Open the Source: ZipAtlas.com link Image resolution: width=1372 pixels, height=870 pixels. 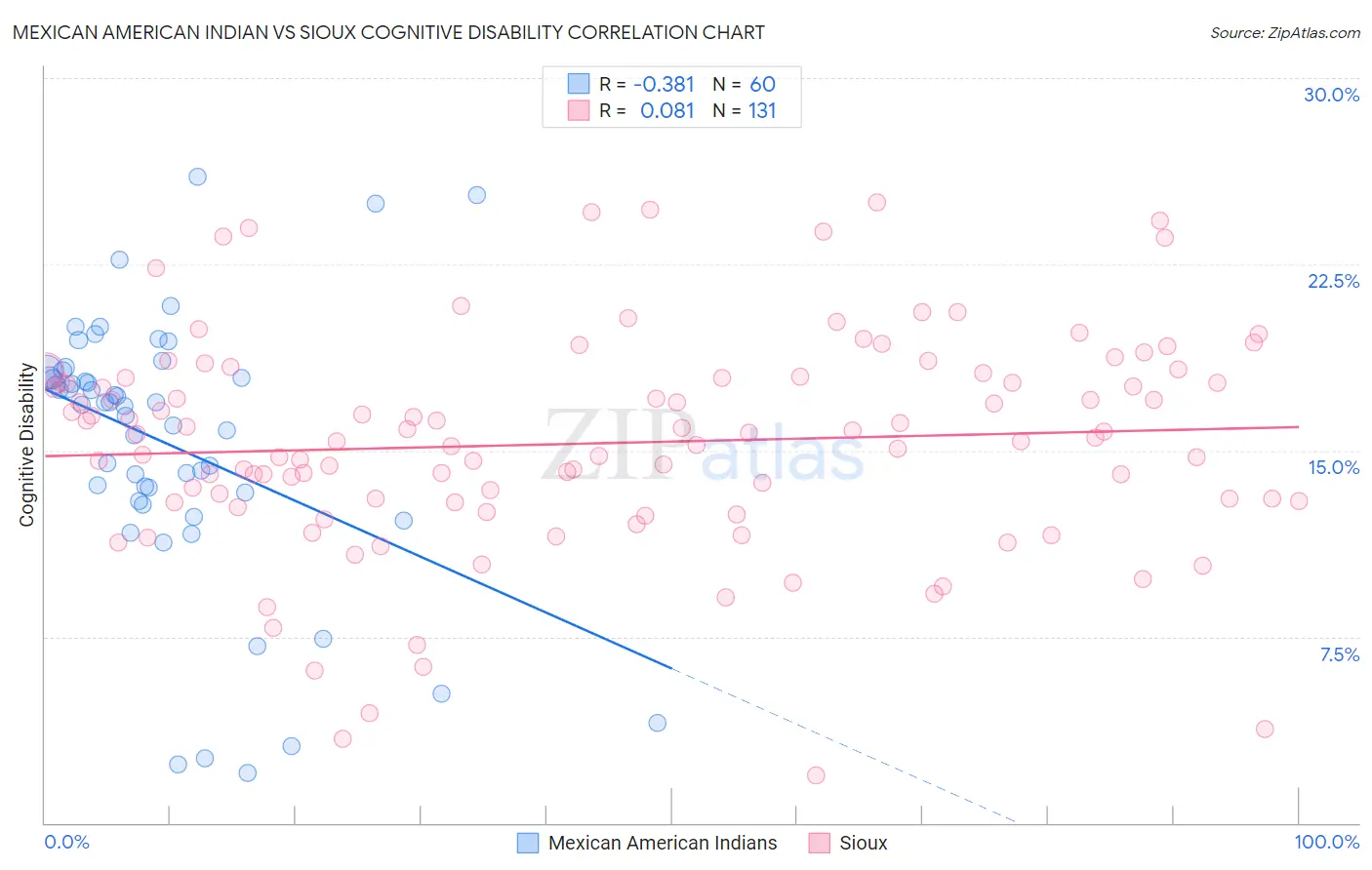tap(1285, 32)
